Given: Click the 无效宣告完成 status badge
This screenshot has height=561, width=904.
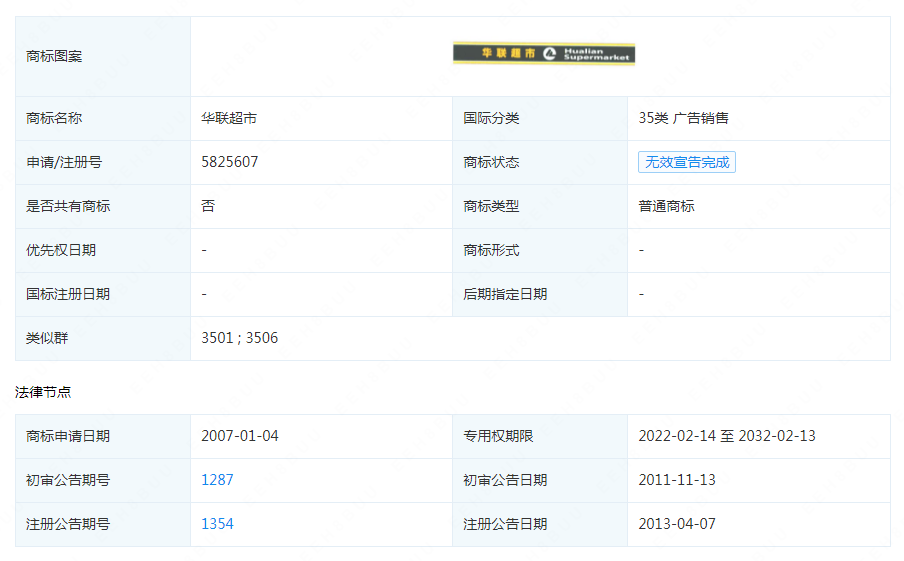Looking at the screenshot, I should click(x=686, y=162).
